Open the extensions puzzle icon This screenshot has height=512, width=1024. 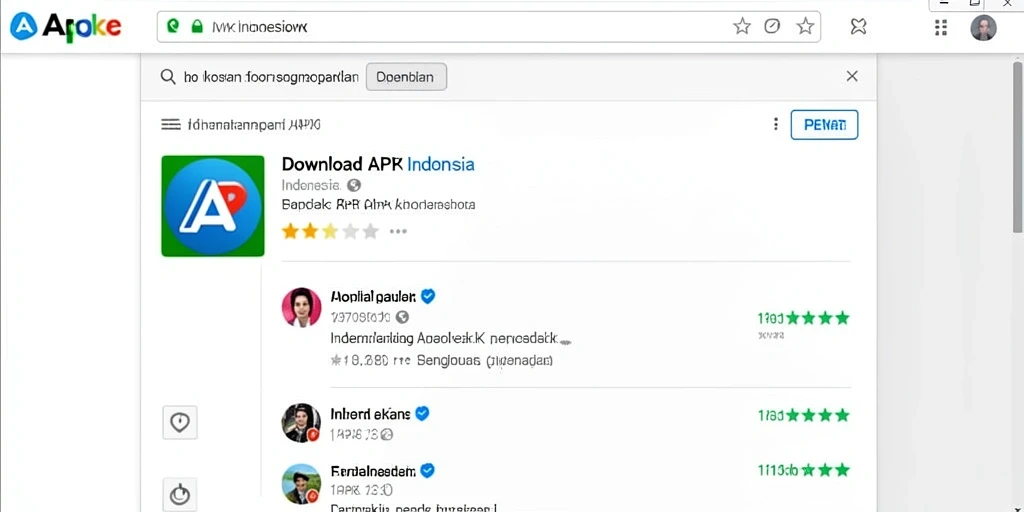(x=858, y=27)
